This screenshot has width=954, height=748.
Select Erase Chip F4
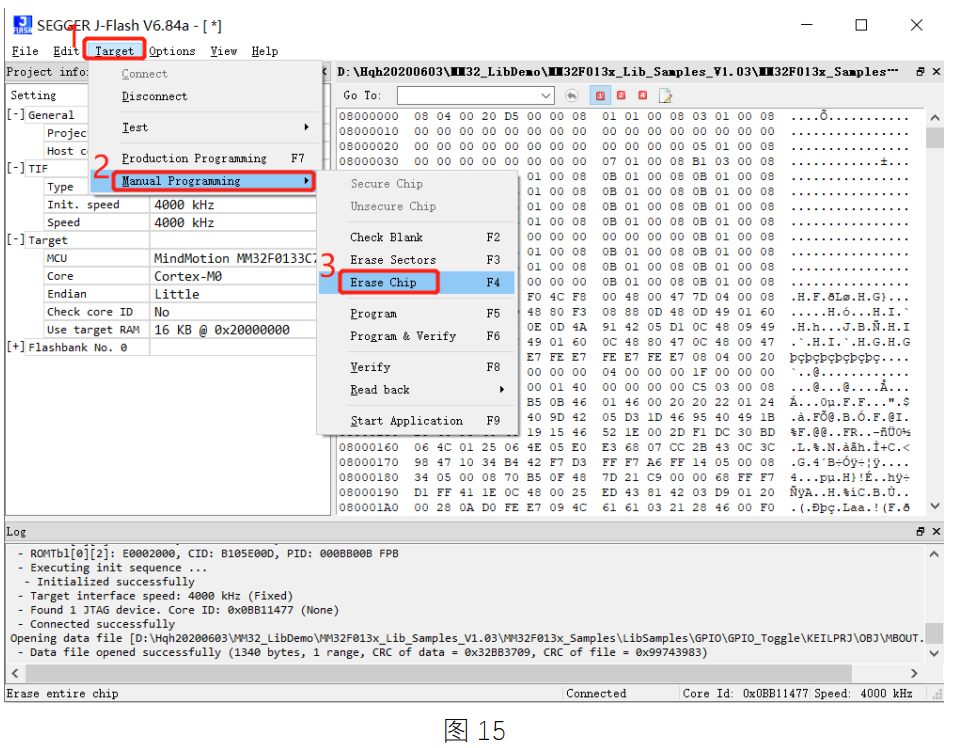(x=417, y=282)
